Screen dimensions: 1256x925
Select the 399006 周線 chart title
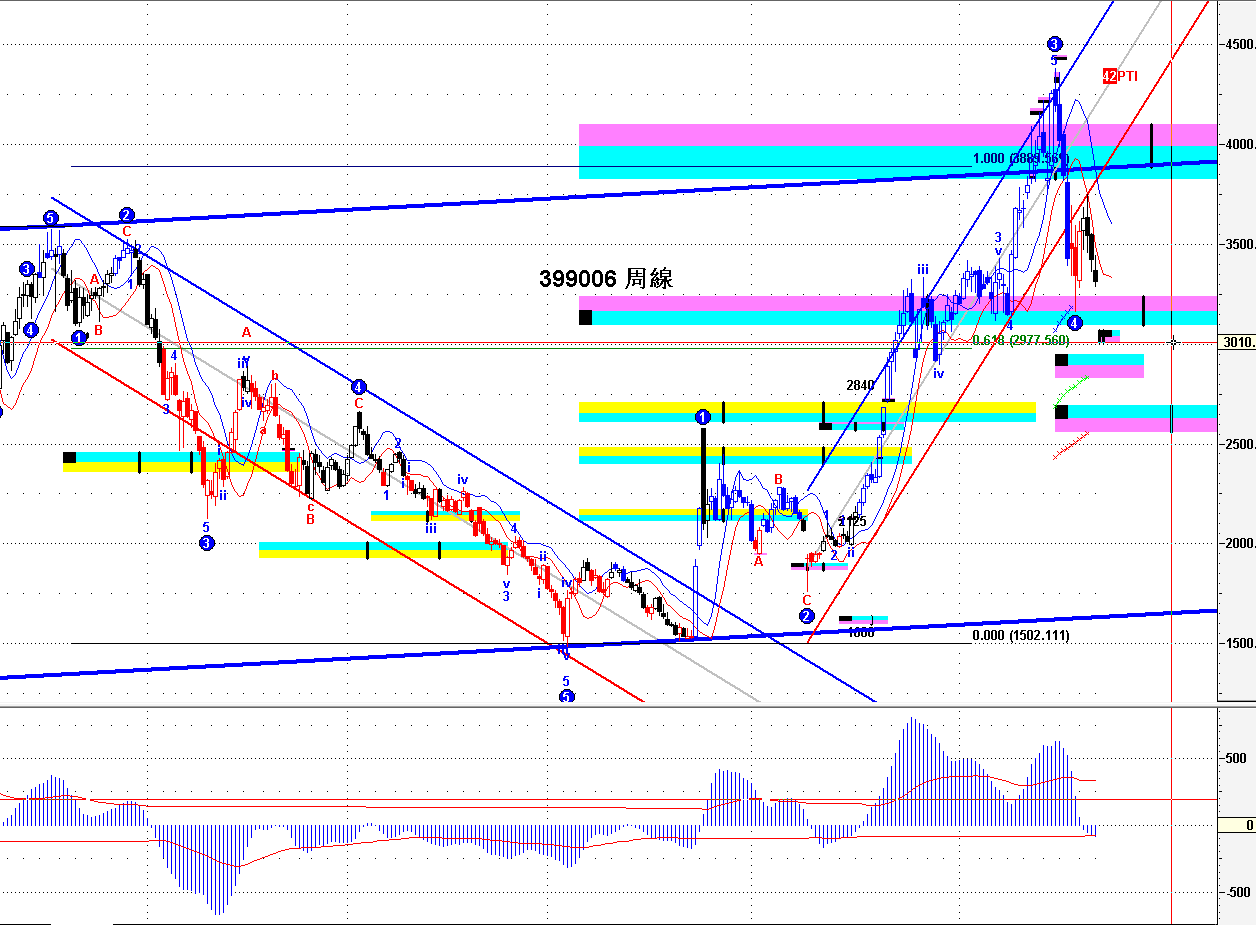606,279
